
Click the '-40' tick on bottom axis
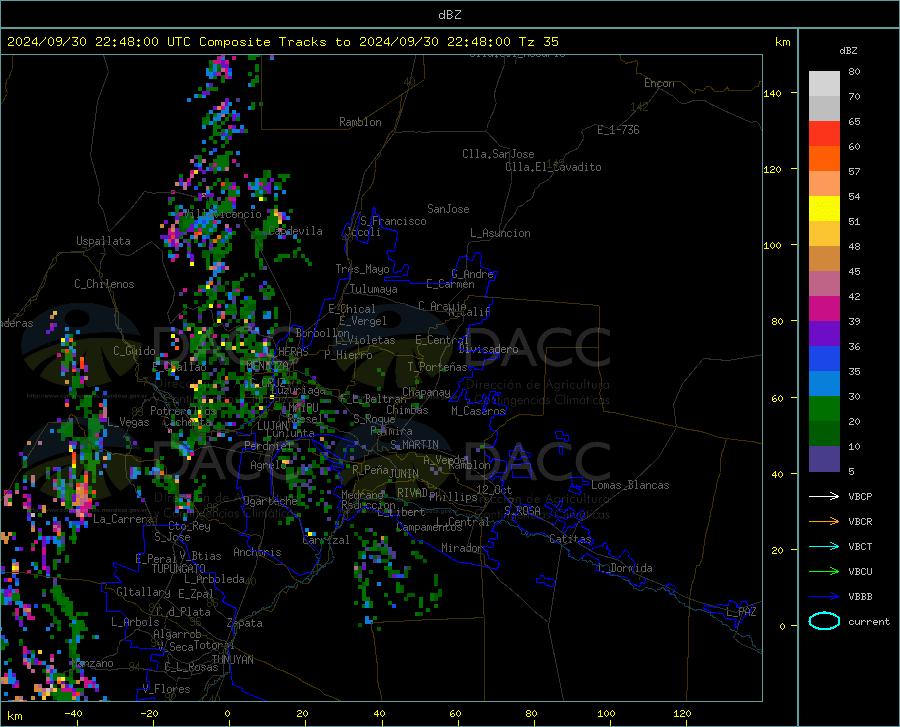click(x=73, y=713)
